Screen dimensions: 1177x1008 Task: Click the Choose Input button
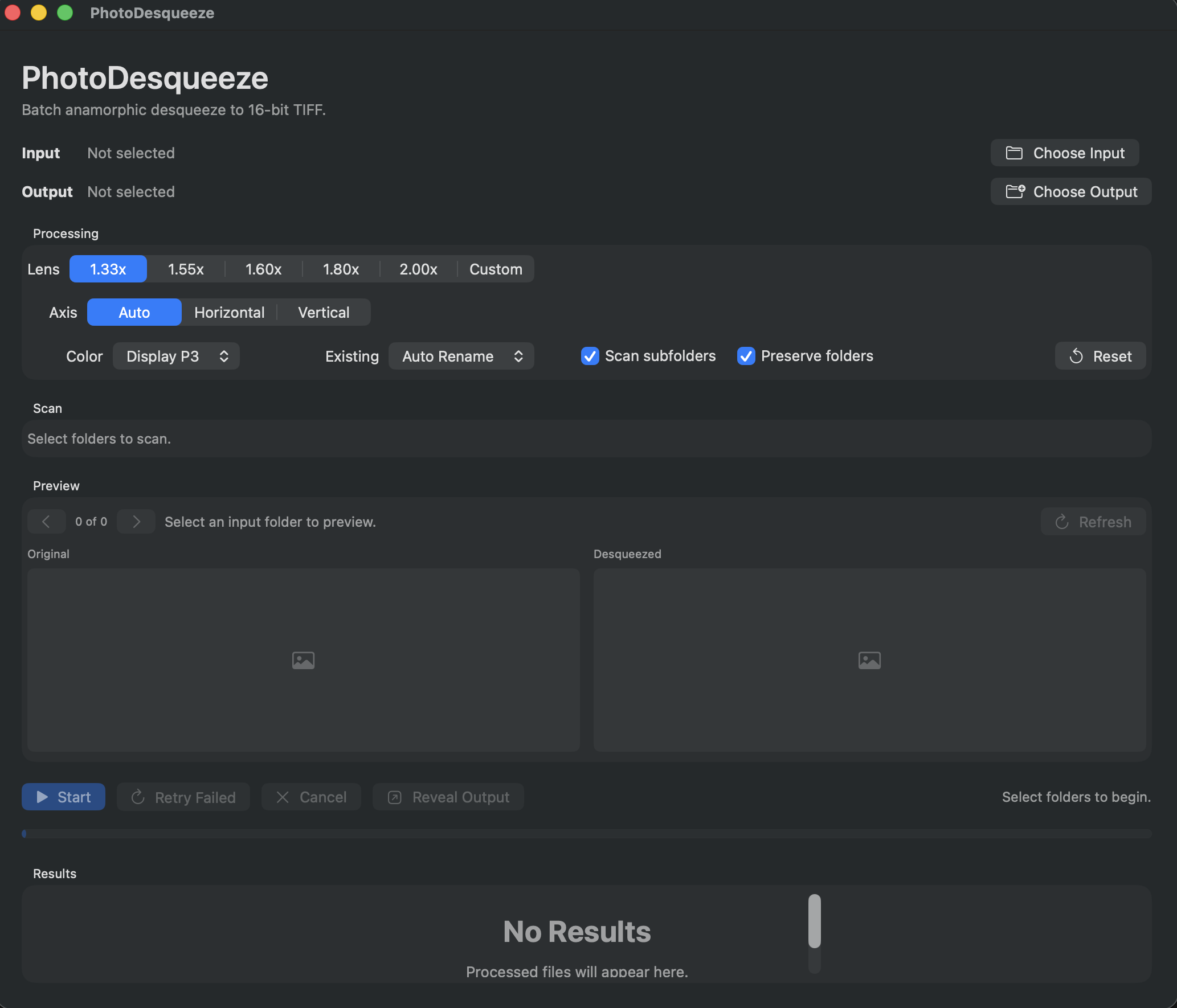coord(1065,153)
